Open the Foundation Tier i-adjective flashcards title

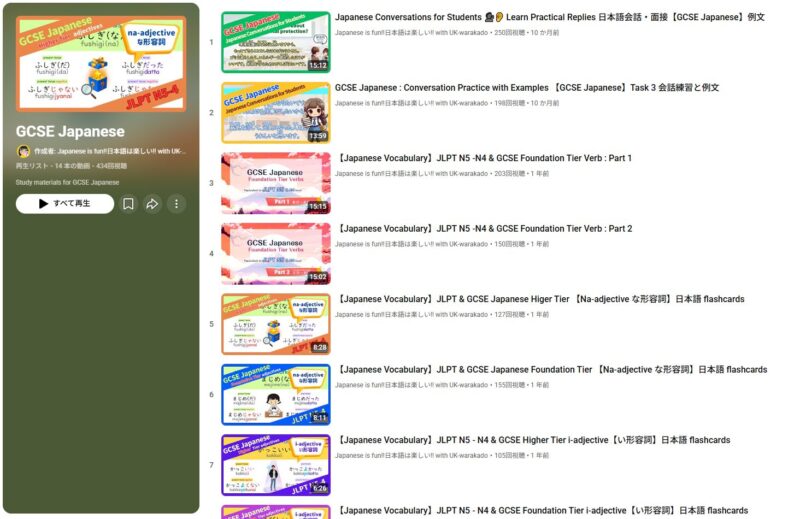click(541, 511)
